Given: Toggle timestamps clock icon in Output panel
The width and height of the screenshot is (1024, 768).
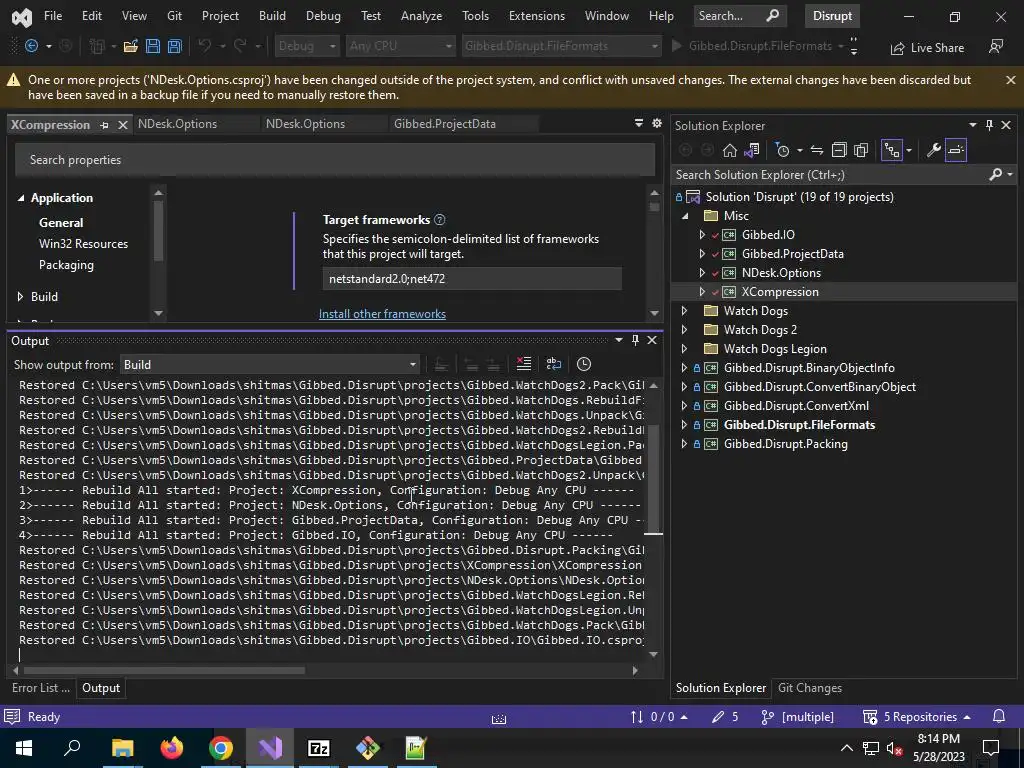Looking at the screenshot, I should (x=584, y=364).
